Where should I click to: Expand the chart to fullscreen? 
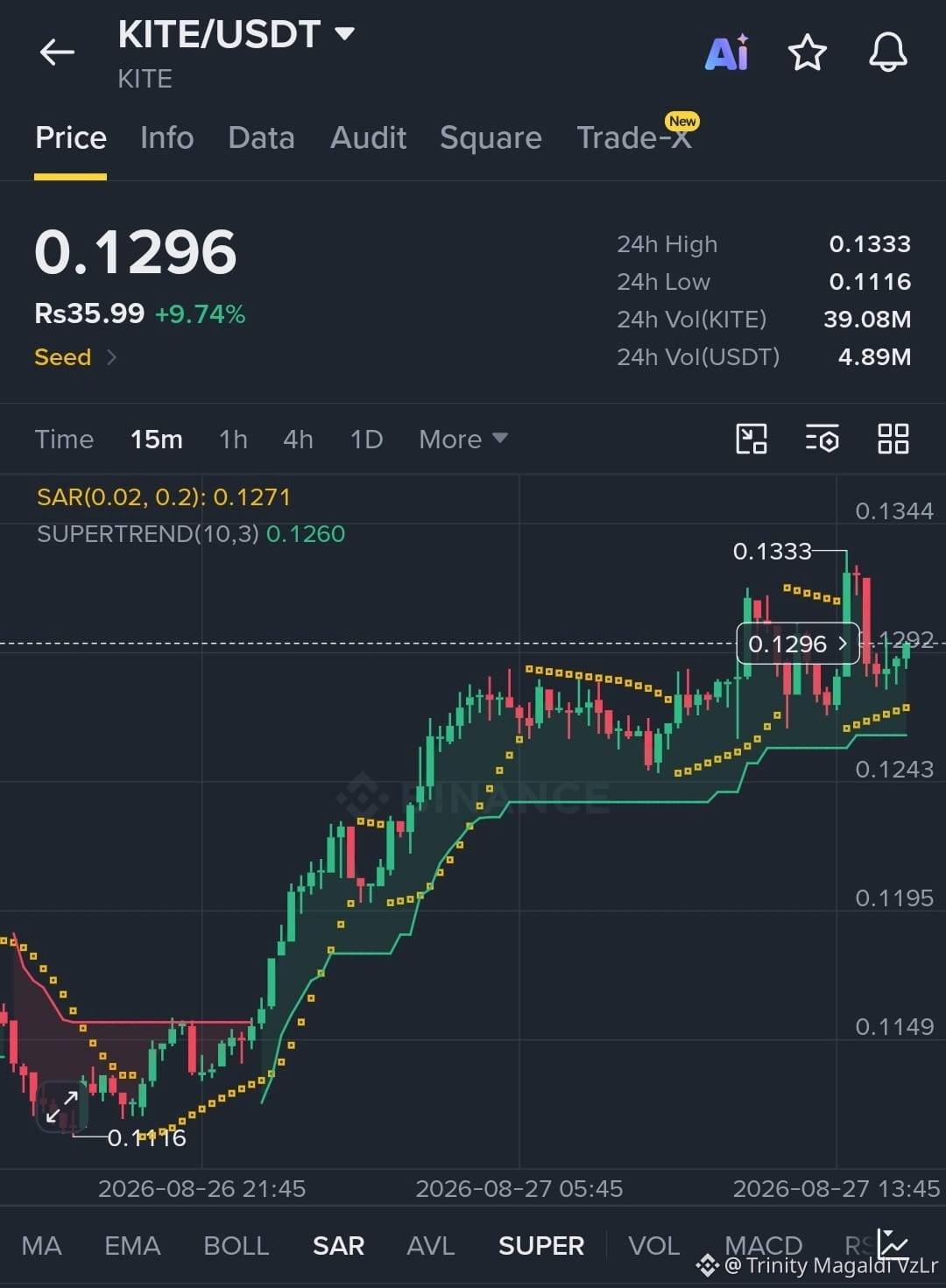tap(62, 1106)
